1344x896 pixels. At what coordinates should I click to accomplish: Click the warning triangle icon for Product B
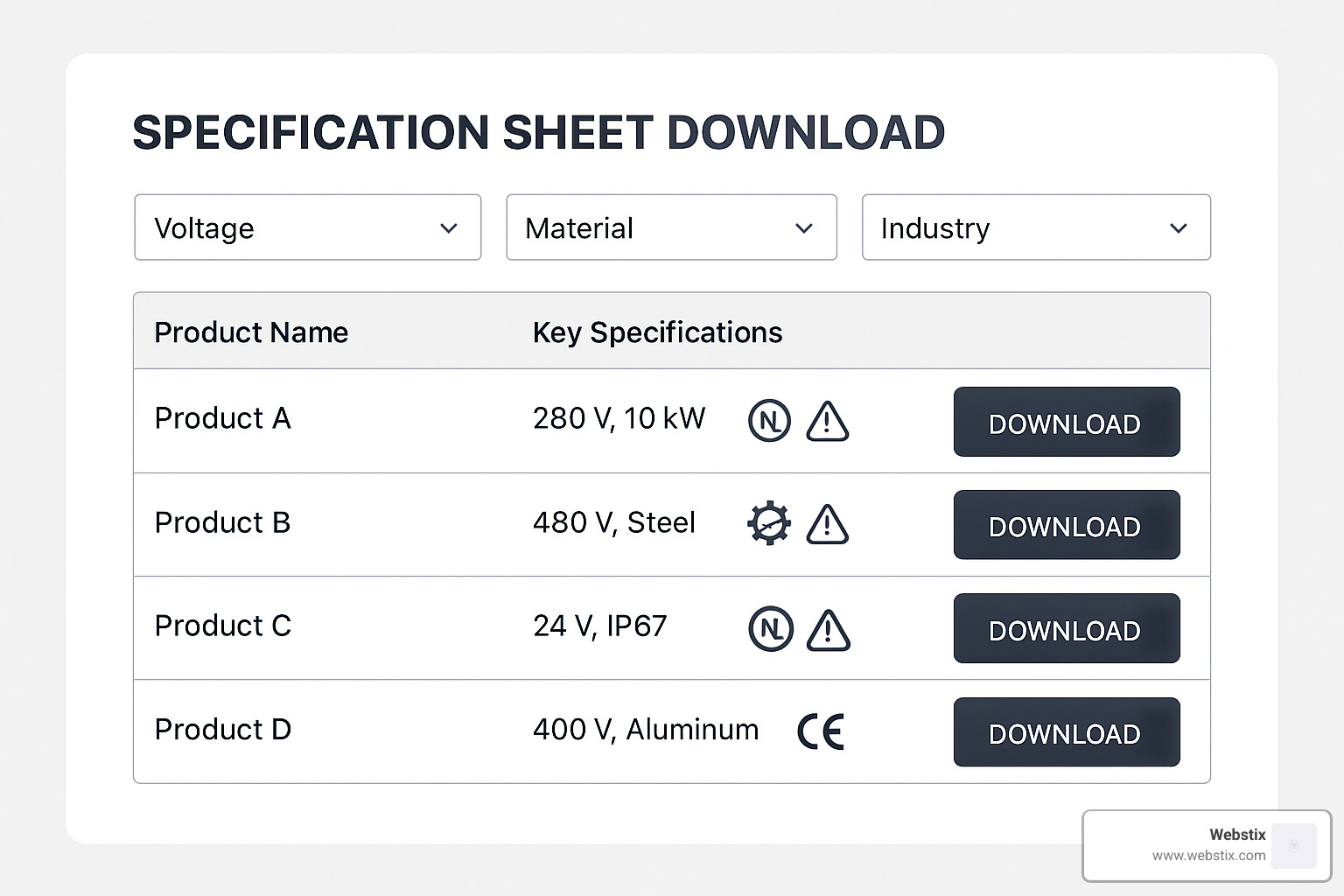[826, 525]
